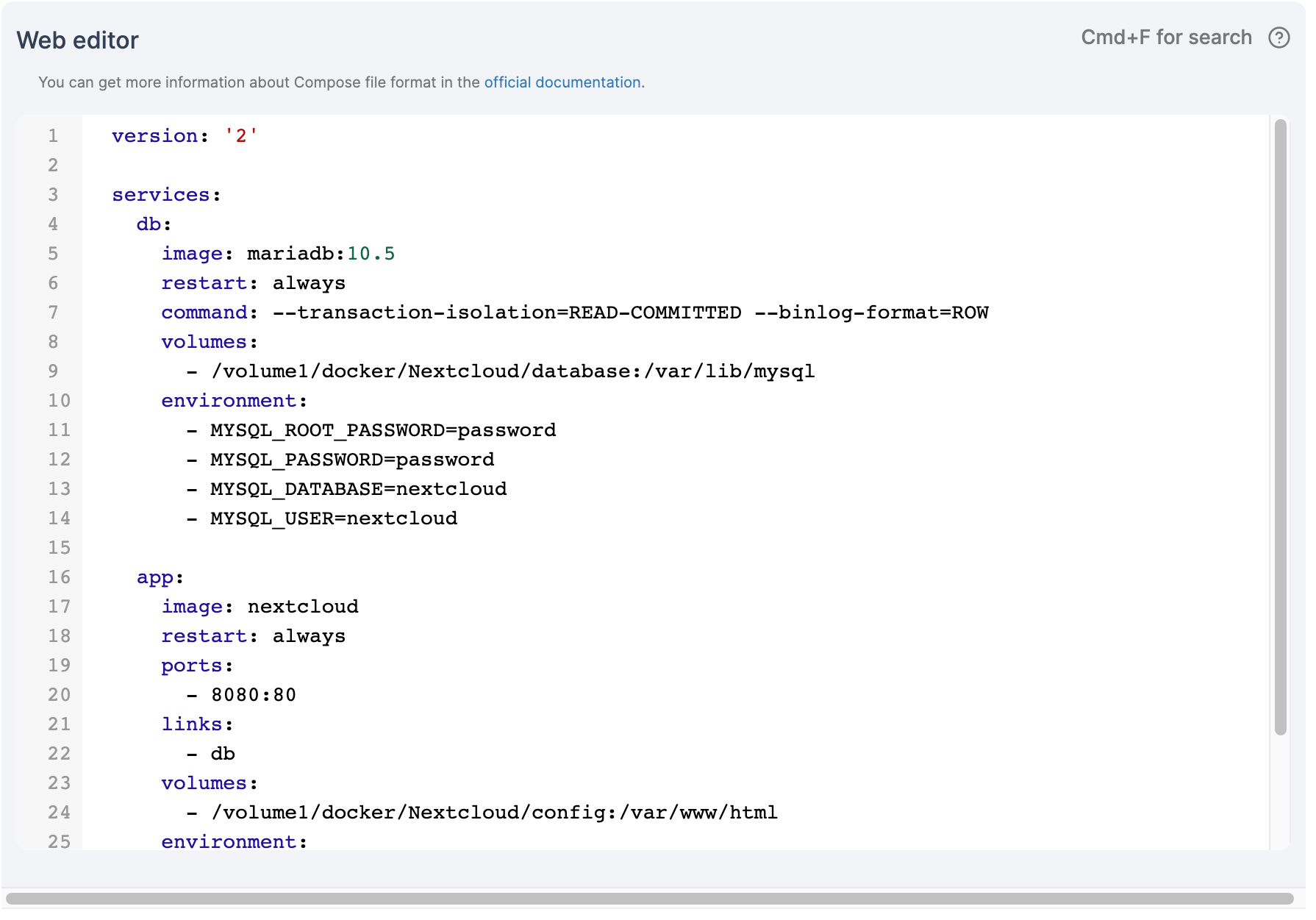The width and height of the screenshot is (1316, 920).
Task: Click on the 'services:' key text
Action: pyautogui.click(x=161, y=195)
